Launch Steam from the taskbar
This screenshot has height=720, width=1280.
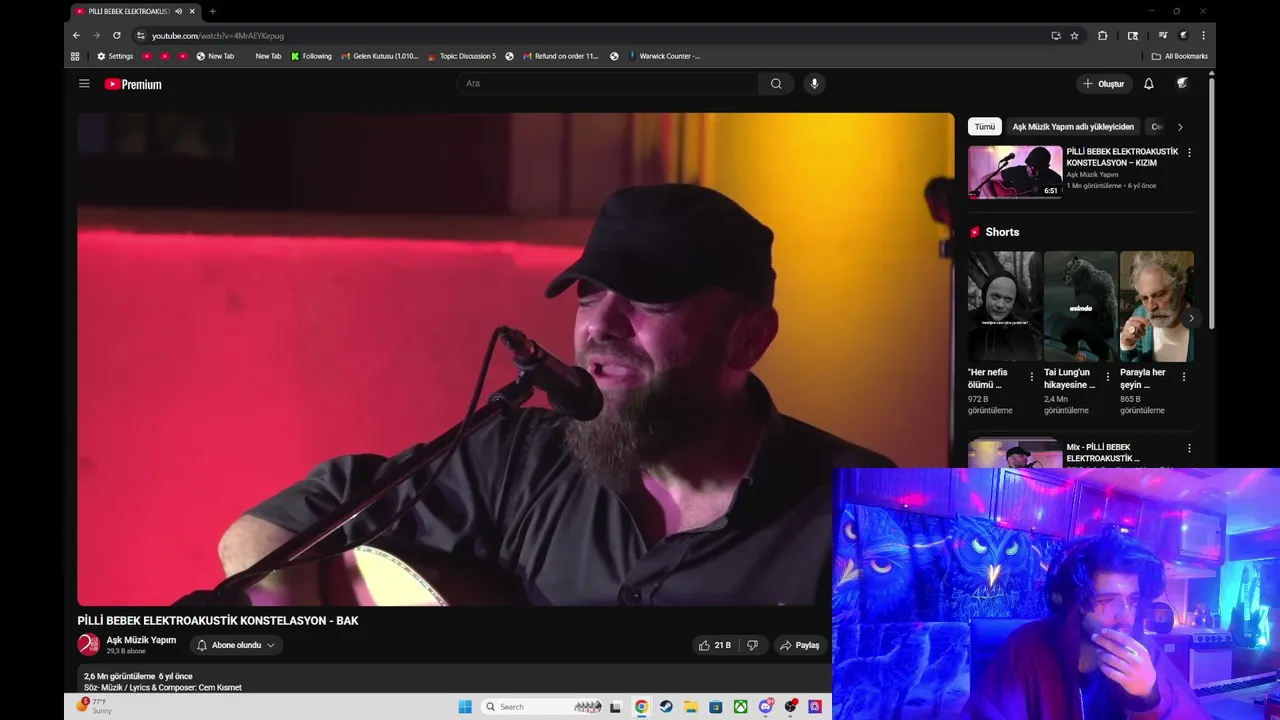coord(666,706)
